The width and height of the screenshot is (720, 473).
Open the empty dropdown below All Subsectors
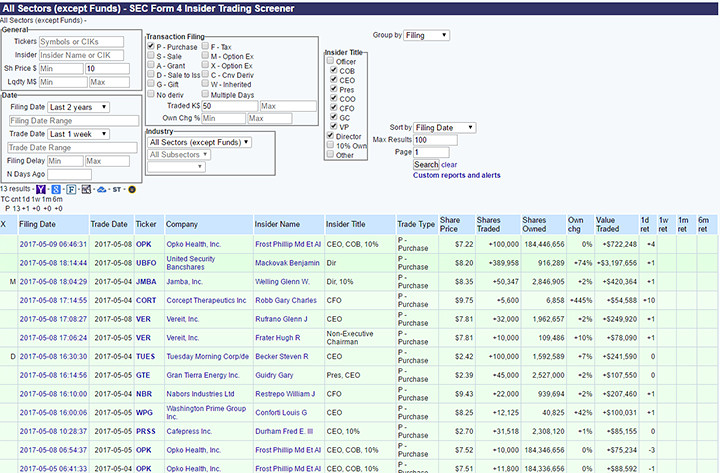click(176, 167)
